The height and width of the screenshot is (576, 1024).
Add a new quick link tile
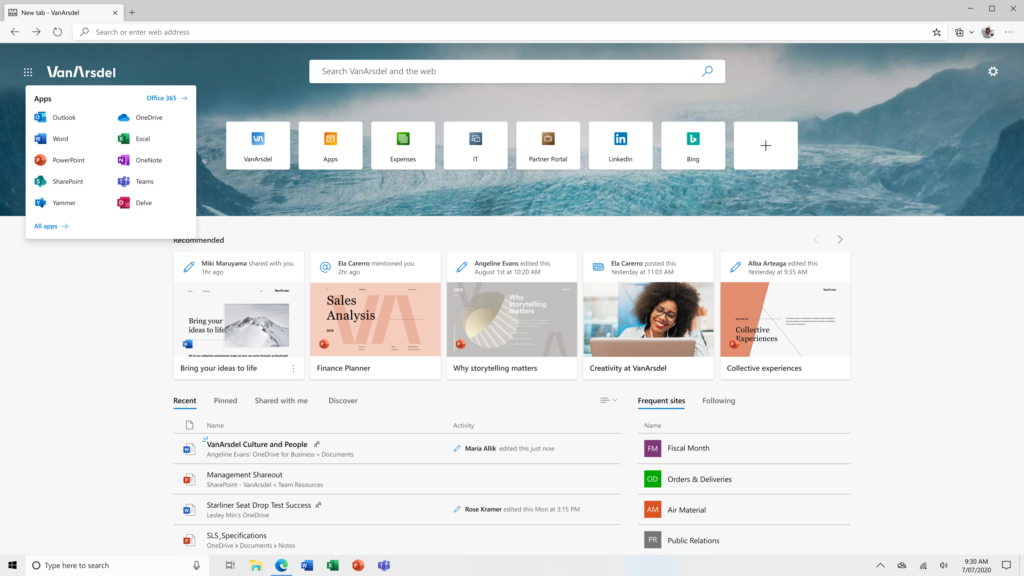tap(765, 146)
